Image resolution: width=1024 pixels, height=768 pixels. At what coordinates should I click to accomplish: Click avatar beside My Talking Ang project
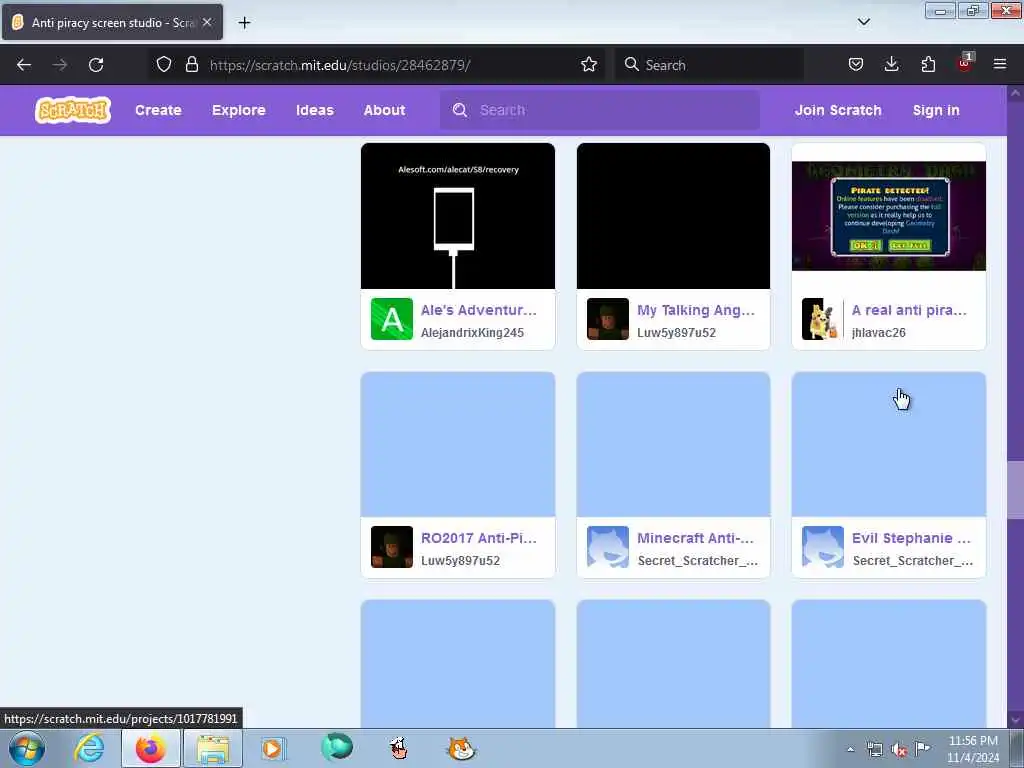point(608,319)
